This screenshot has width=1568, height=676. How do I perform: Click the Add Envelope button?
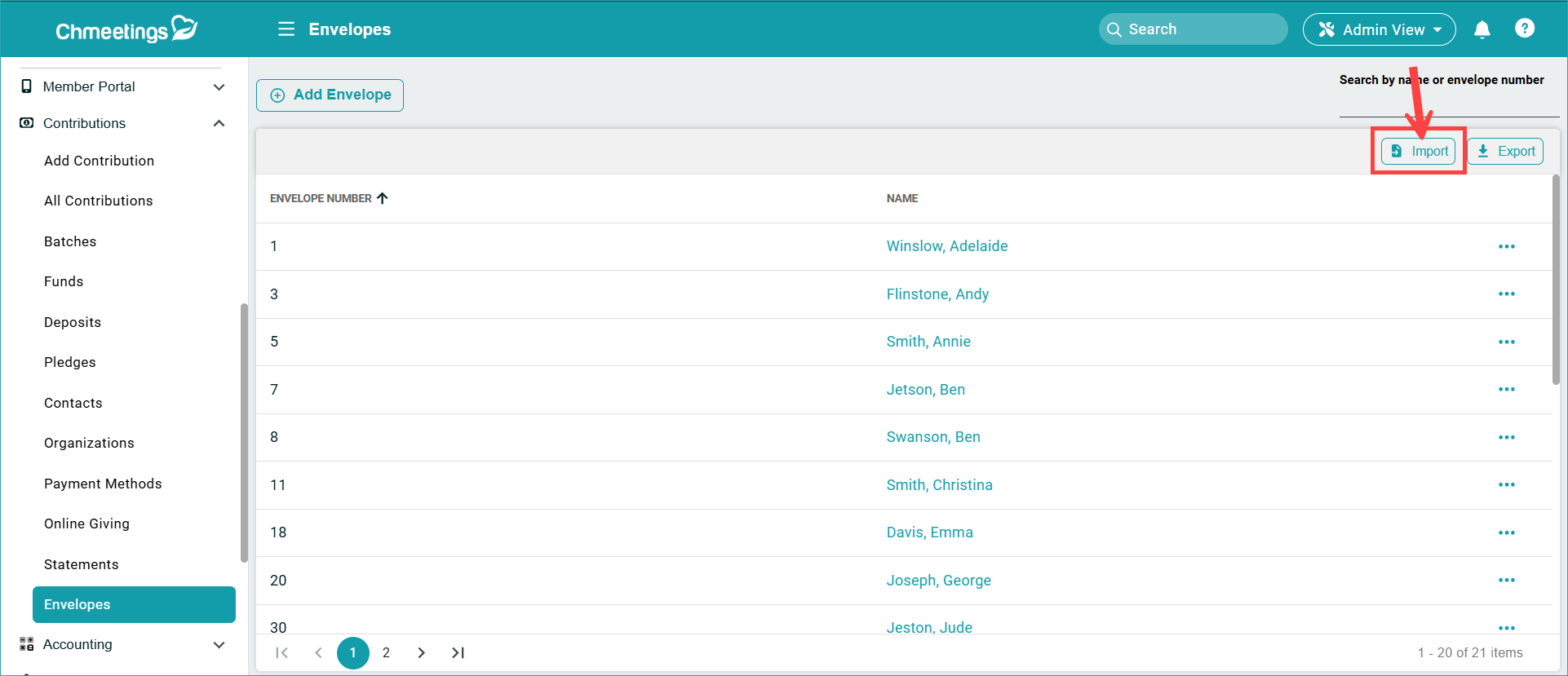pyautogui.click(x=330, y=95)
